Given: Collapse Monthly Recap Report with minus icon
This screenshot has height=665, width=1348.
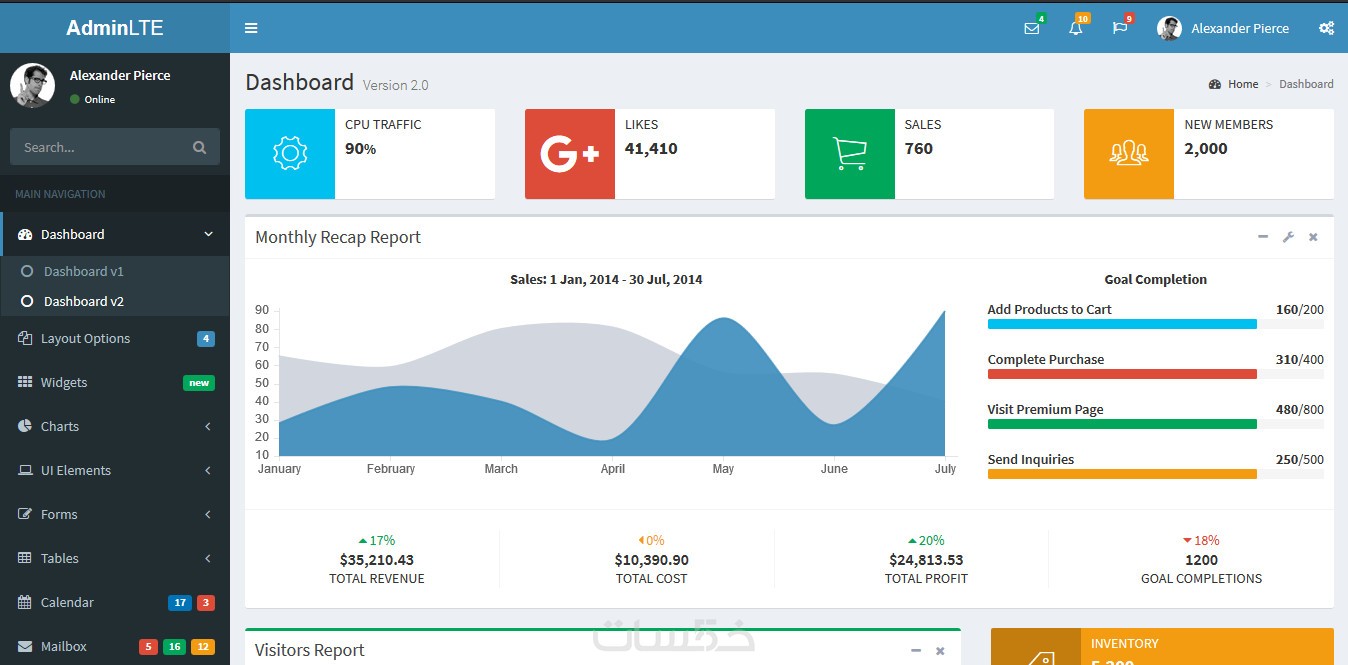Looking at the screenshot, I should point(1263,237).
